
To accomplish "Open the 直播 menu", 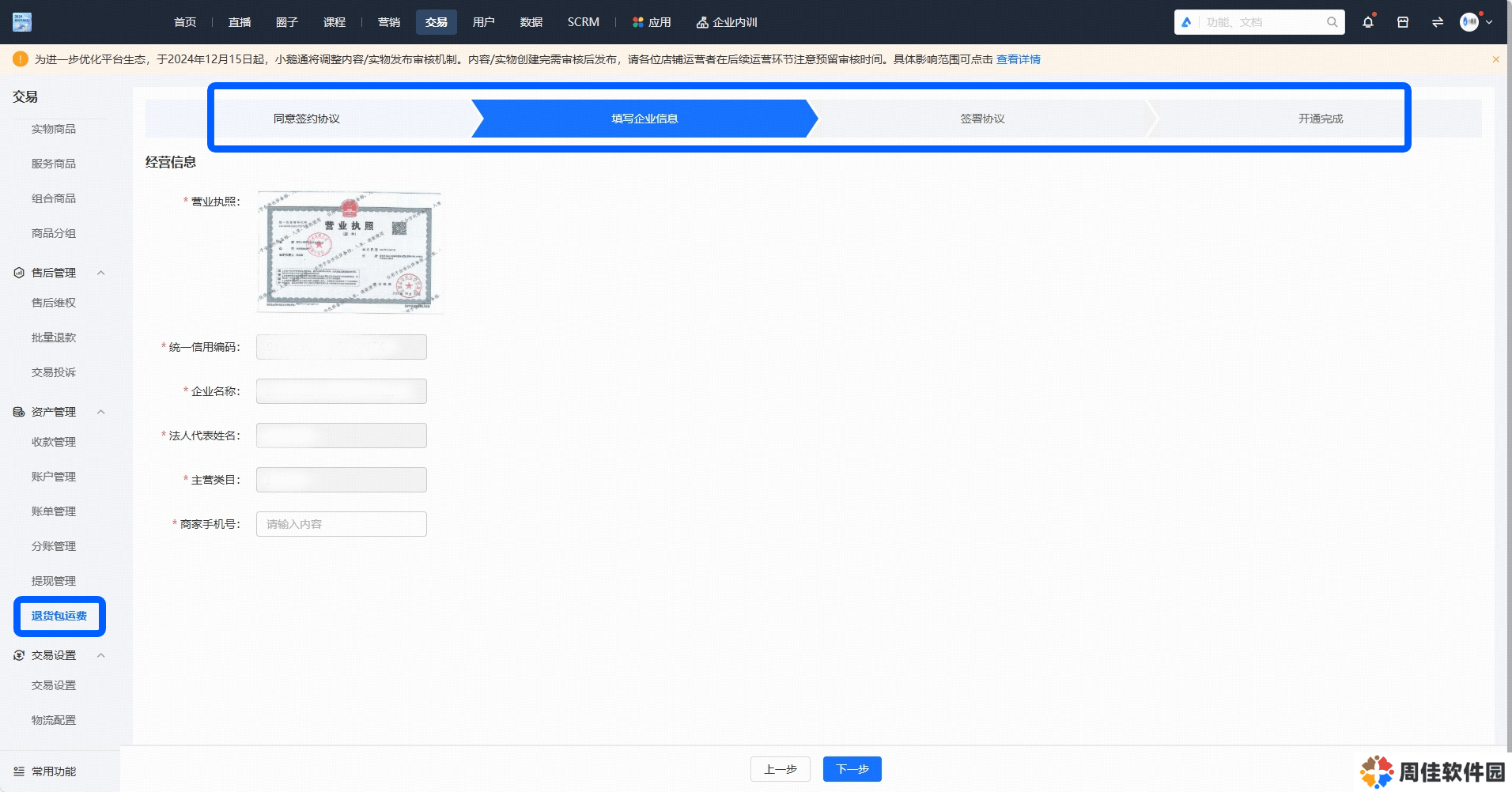I will [x=240, y=22].
